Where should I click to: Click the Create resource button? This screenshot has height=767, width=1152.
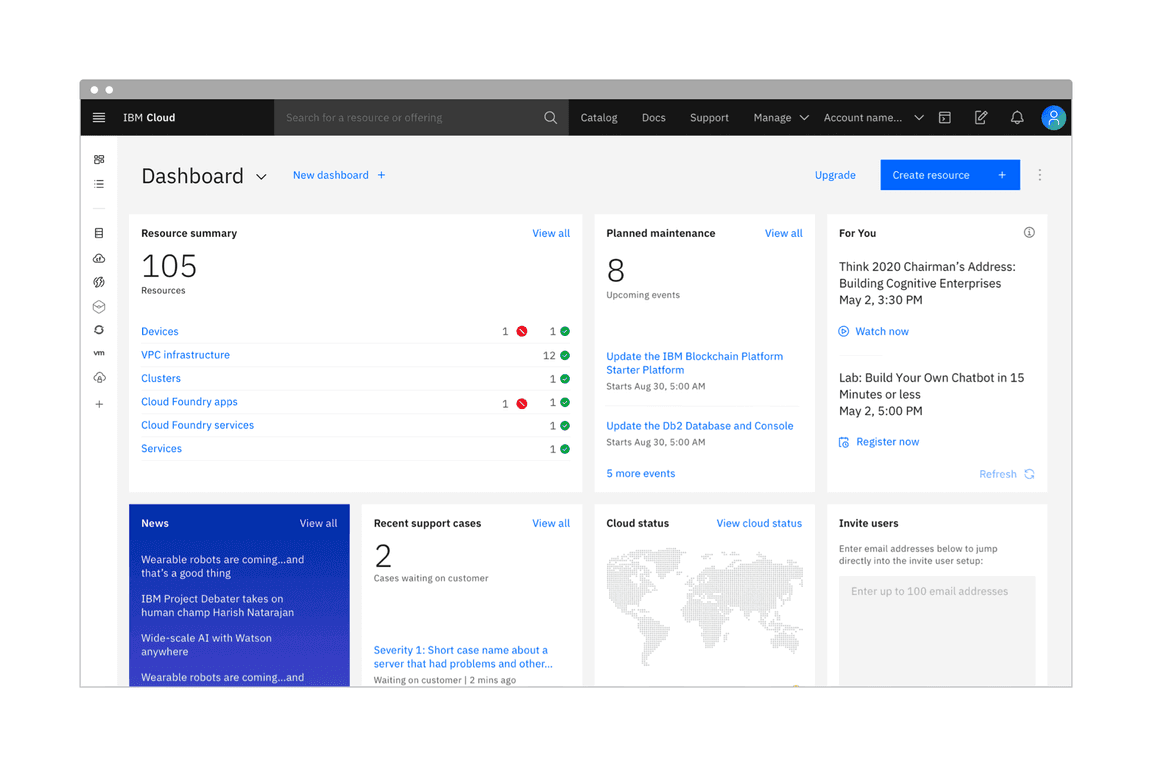pos(949,174)
